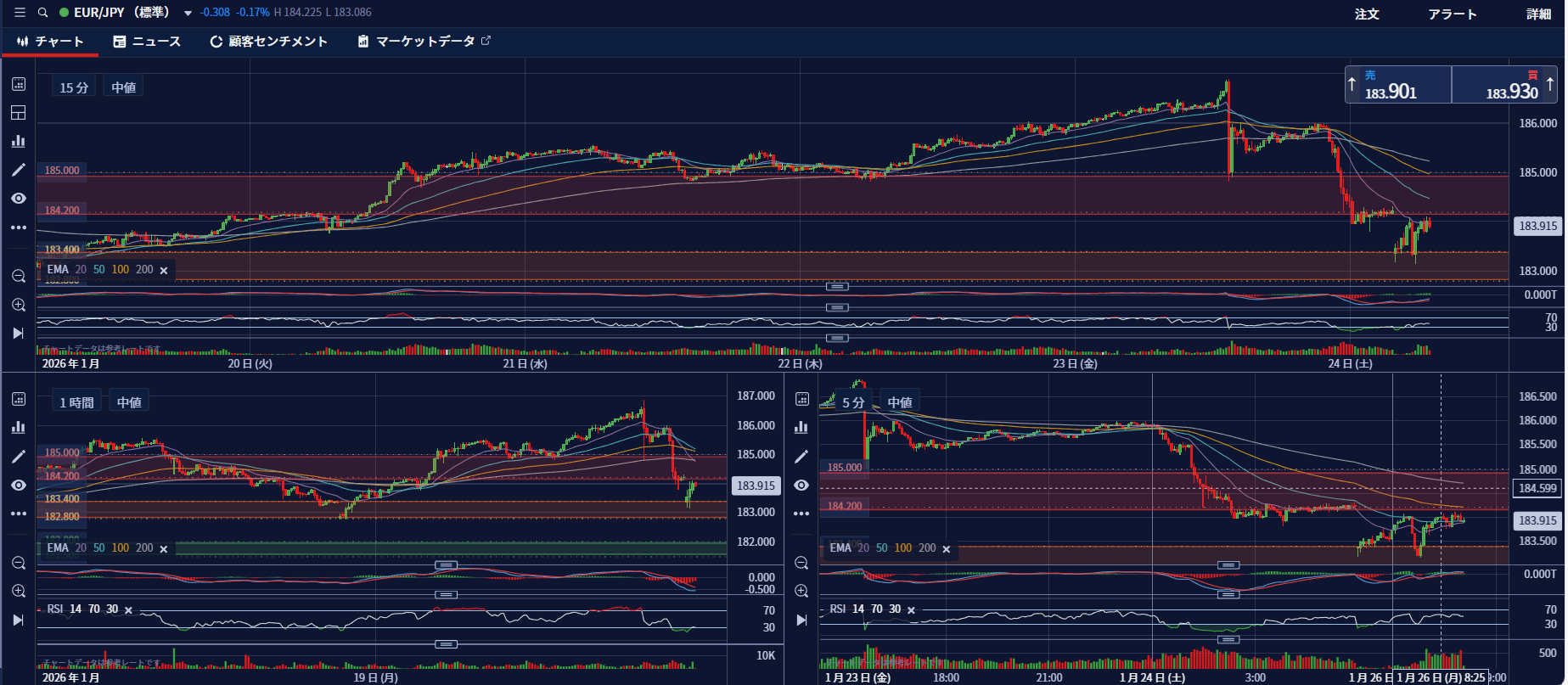Toggle the eye visibility icon on 5分 chart
The height and width of the screenshot is (685, 1568).
801,486
